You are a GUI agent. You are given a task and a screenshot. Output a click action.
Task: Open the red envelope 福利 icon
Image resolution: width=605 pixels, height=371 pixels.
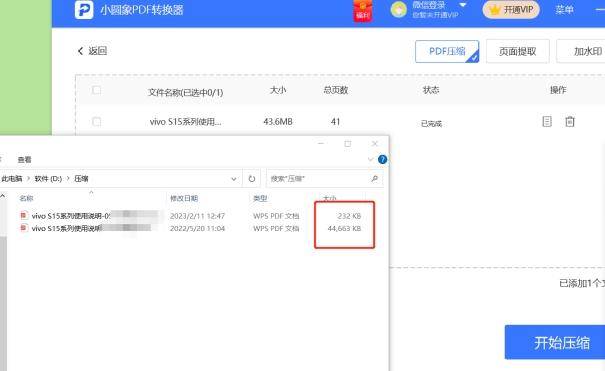(363, 10)
